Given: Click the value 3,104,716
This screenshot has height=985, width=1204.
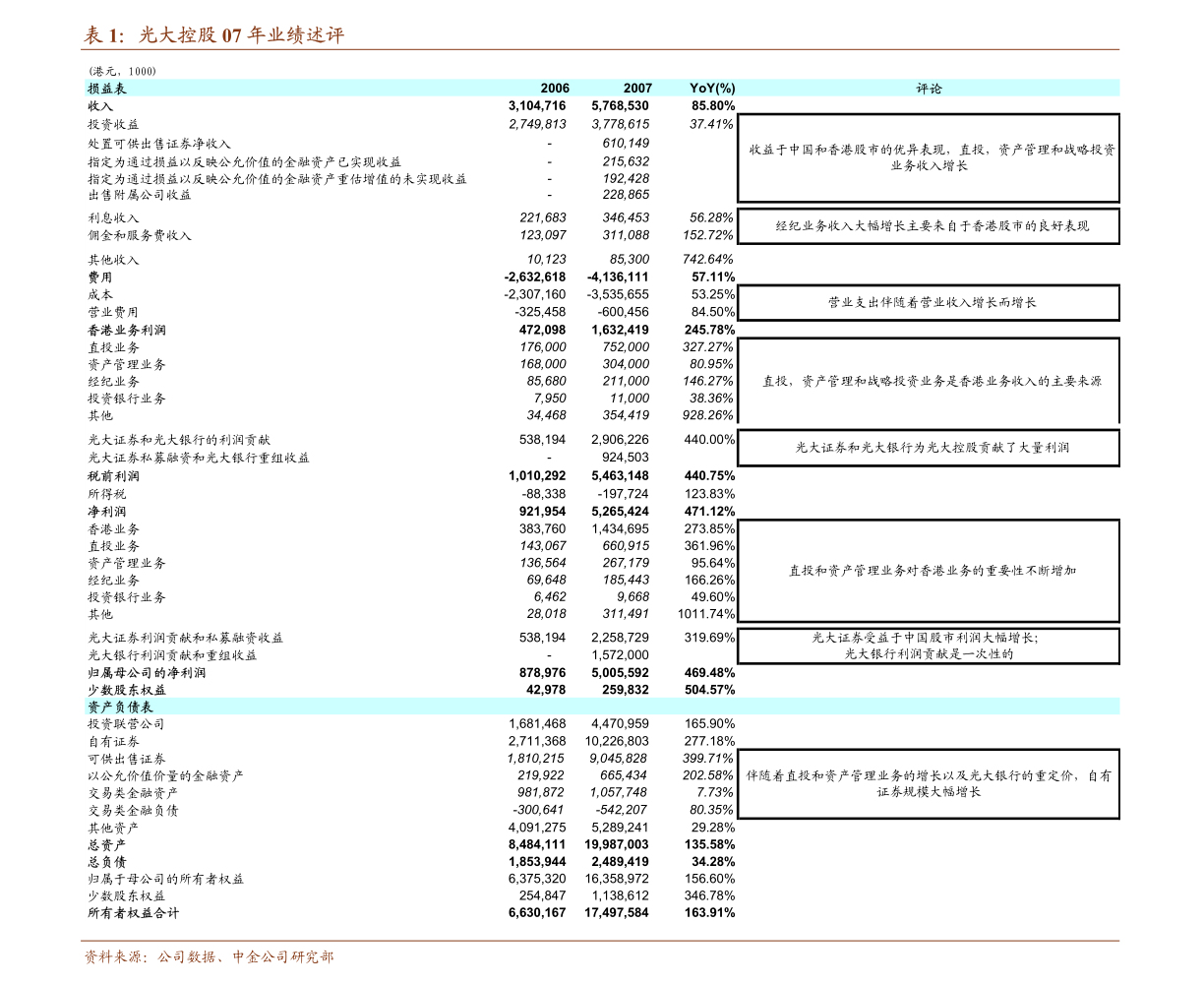Looking at the screenshot, I should (x=537, y=106).
